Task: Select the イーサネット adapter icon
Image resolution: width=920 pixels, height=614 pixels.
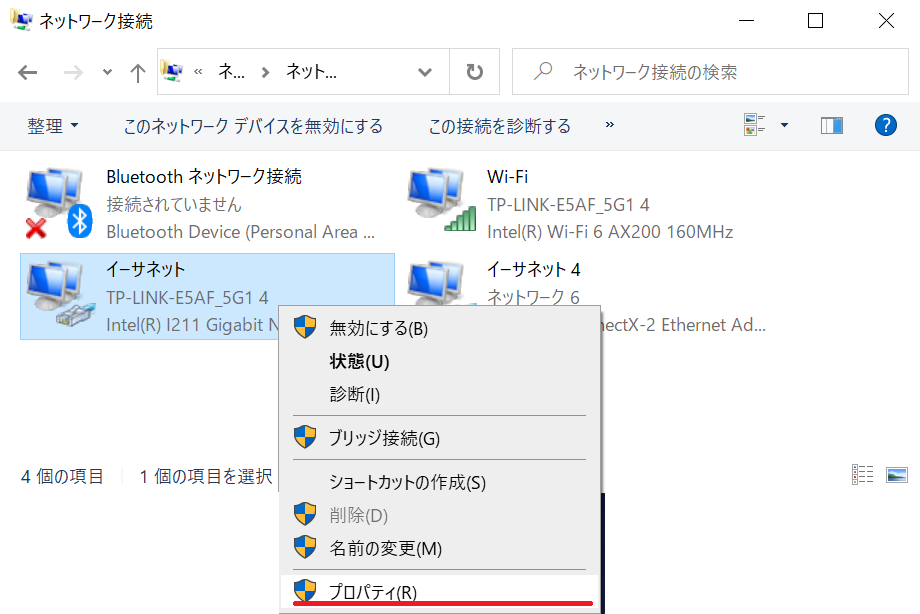Action: 60,294
